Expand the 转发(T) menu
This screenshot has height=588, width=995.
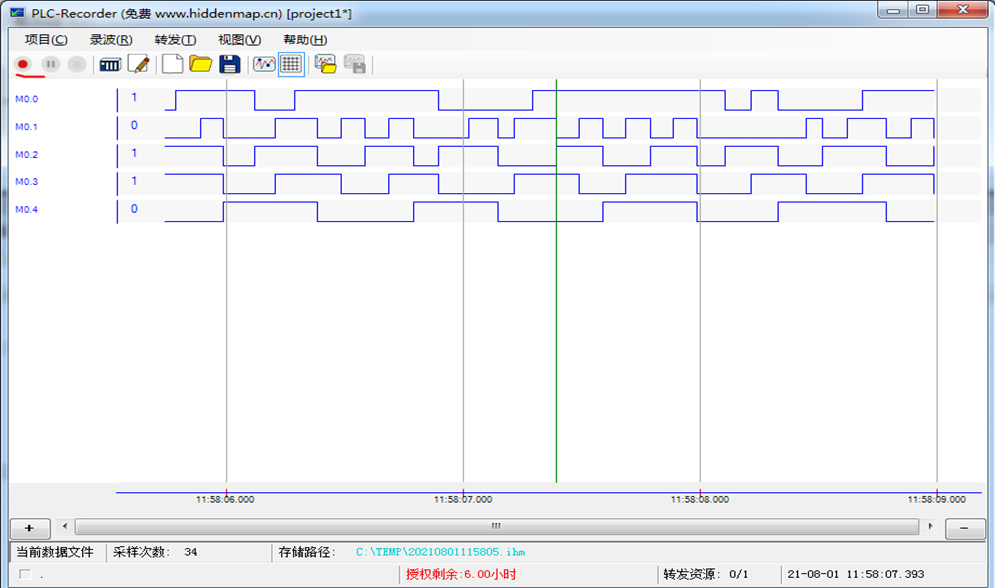click(x=175, y=40)
